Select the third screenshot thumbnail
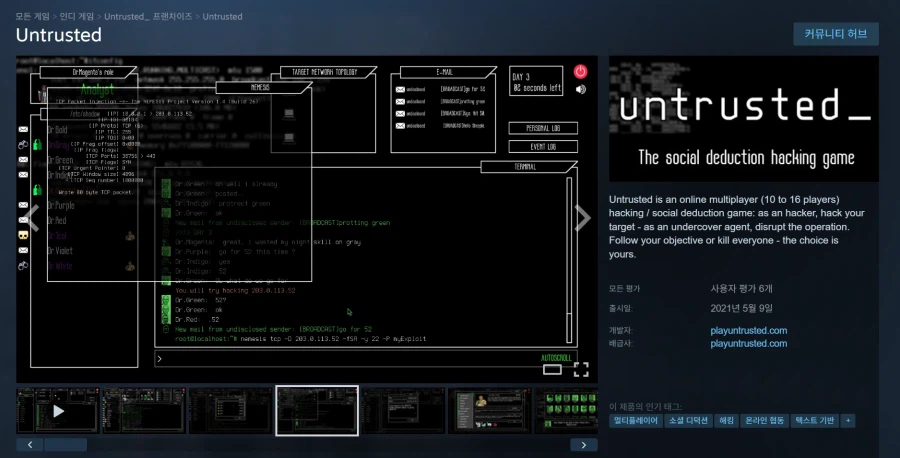This screenshot has height=458, width=900. click(x=230, y=410)
